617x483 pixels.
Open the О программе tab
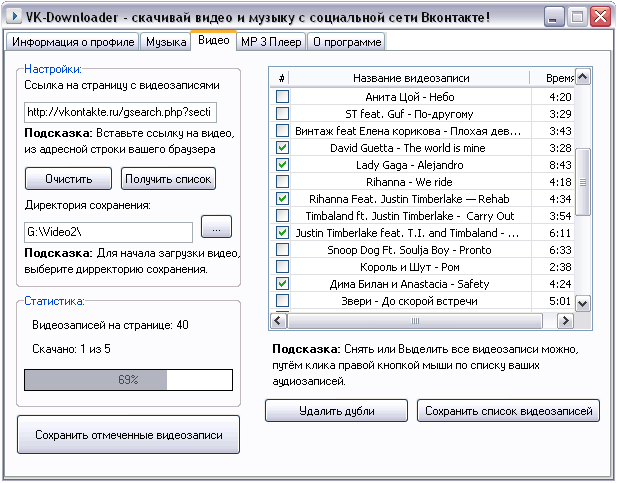pyautogui.click(x=347, y=42)
